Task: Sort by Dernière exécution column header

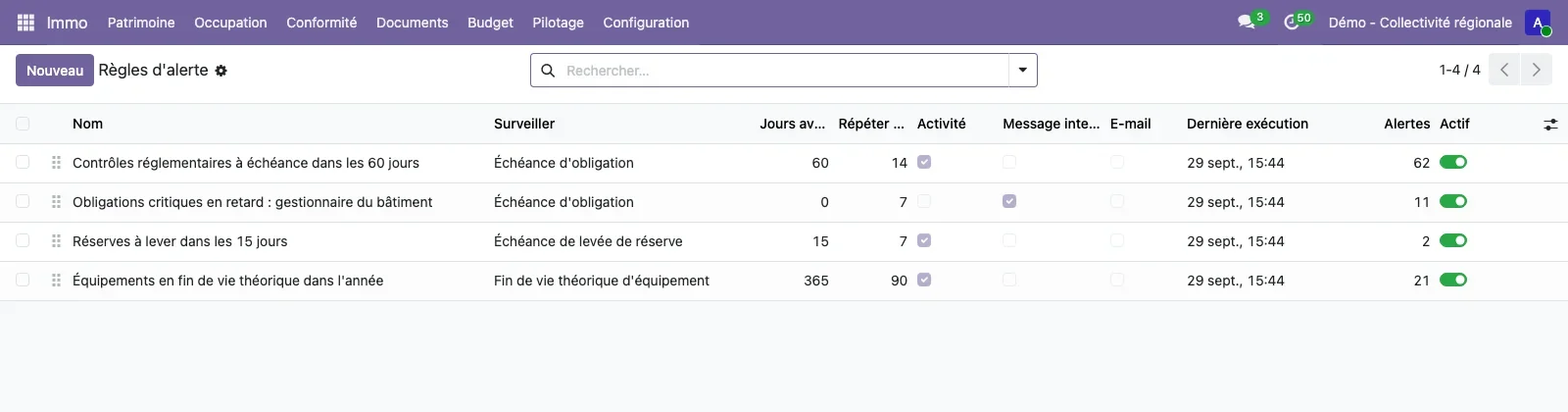Action: click(1248, 124)
